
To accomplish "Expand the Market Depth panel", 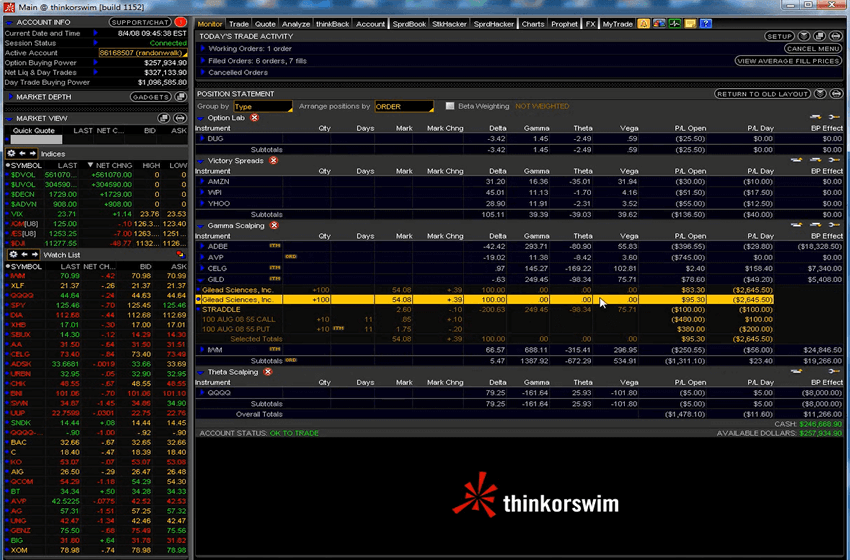I will [x=10, y=96].
